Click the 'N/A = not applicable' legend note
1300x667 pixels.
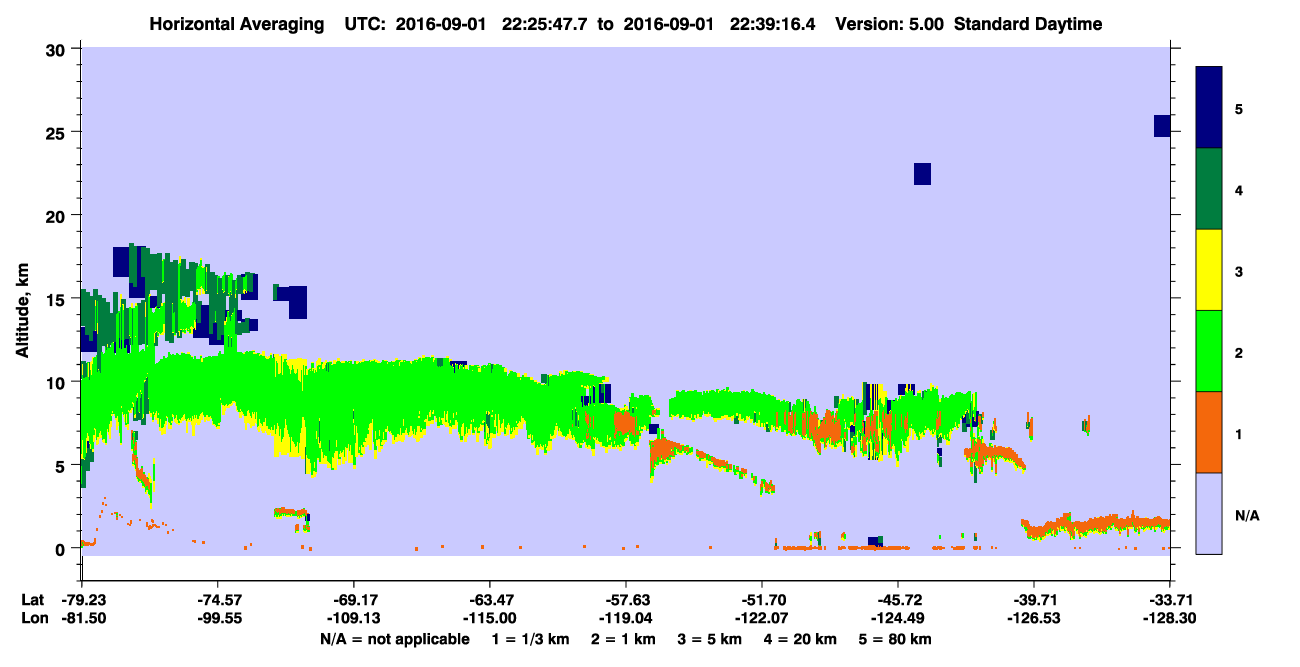[x=394, y=639]
